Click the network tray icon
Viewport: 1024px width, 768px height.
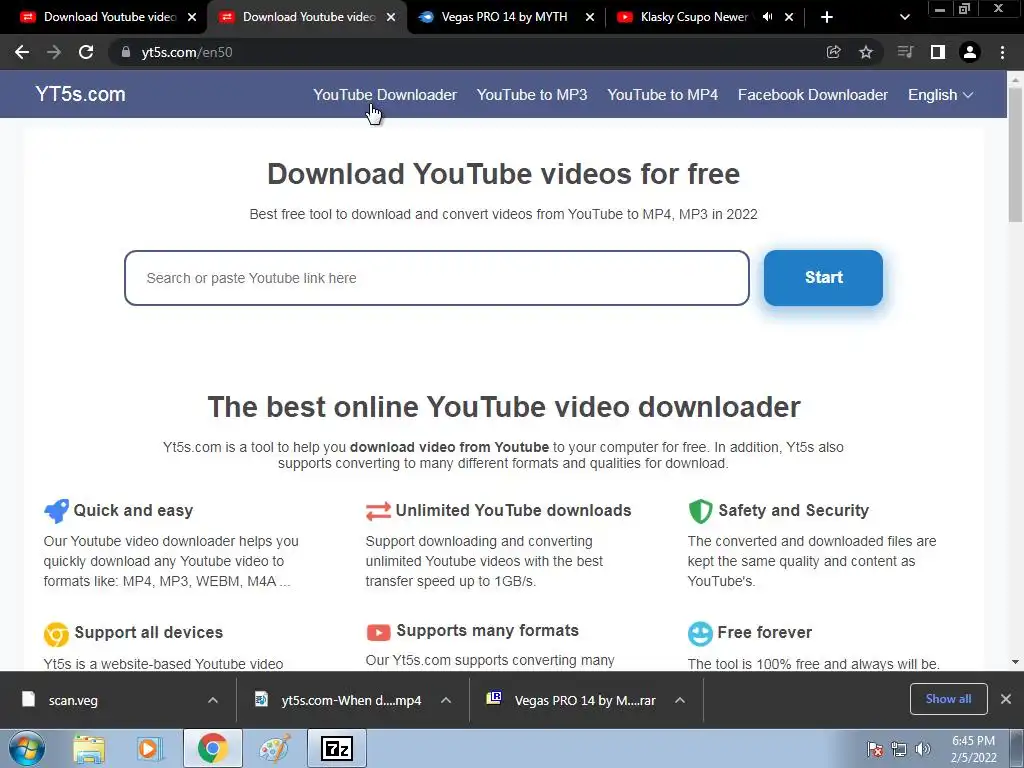tap(899, 749)
